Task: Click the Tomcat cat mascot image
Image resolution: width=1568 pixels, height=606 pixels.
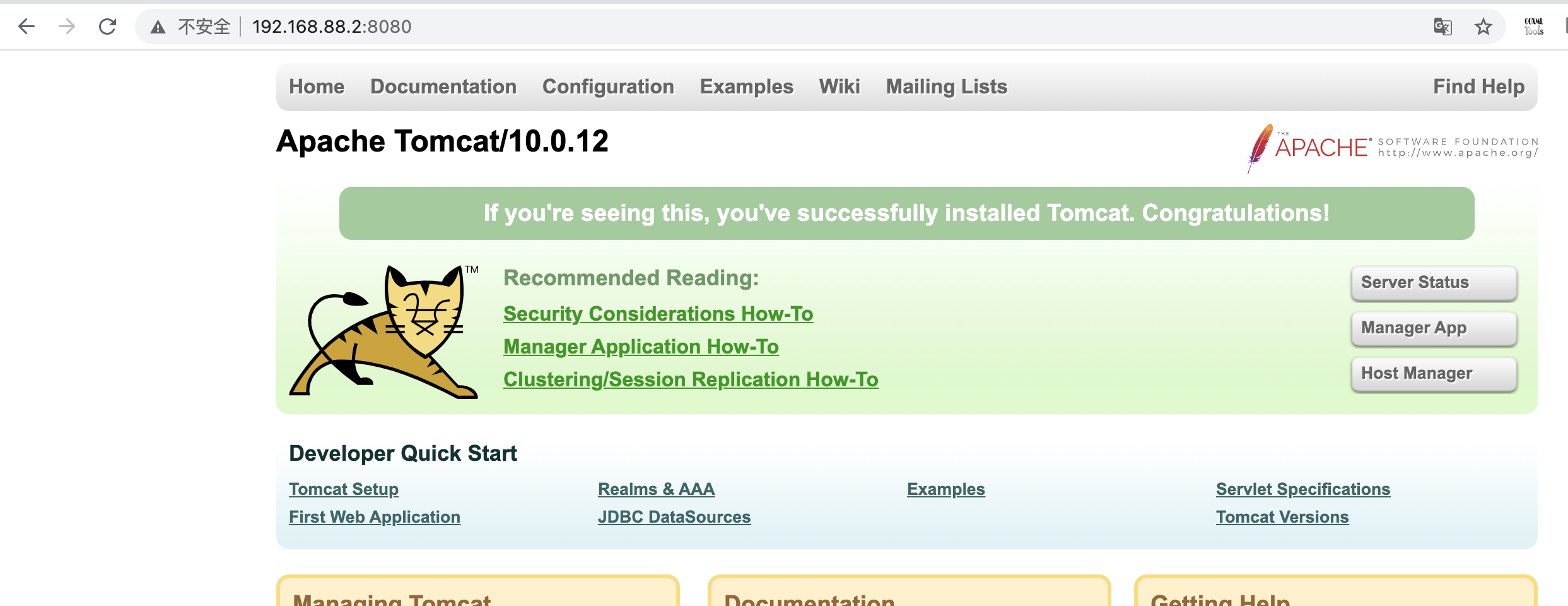Action: point(383,332)
